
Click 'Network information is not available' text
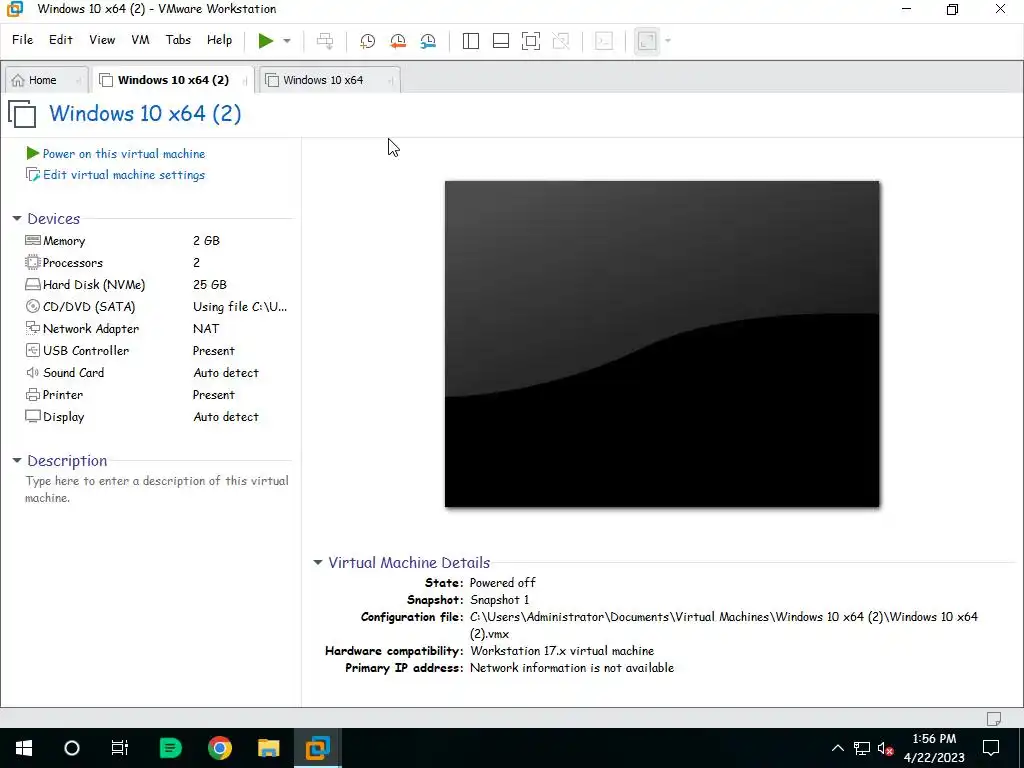(x=572, y=667)
